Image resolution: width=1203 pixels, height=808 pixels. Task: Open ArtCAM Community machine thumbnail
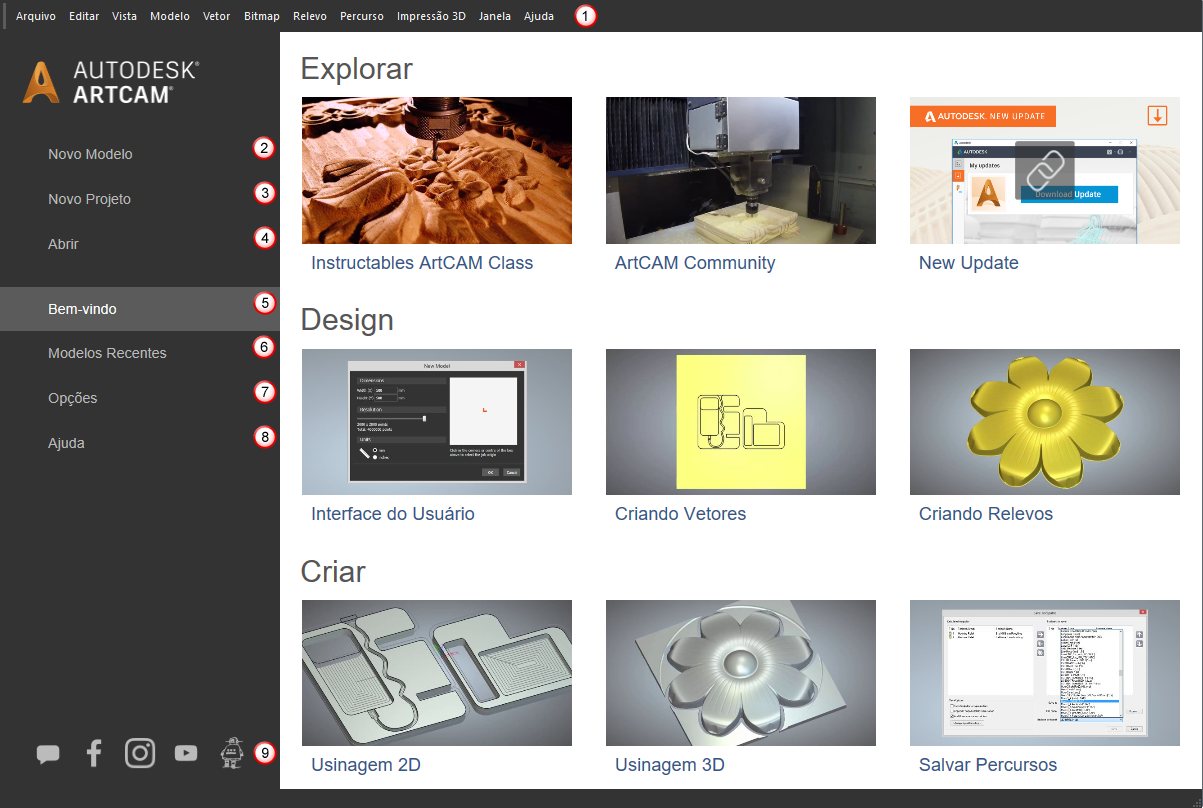coord(741,170)
